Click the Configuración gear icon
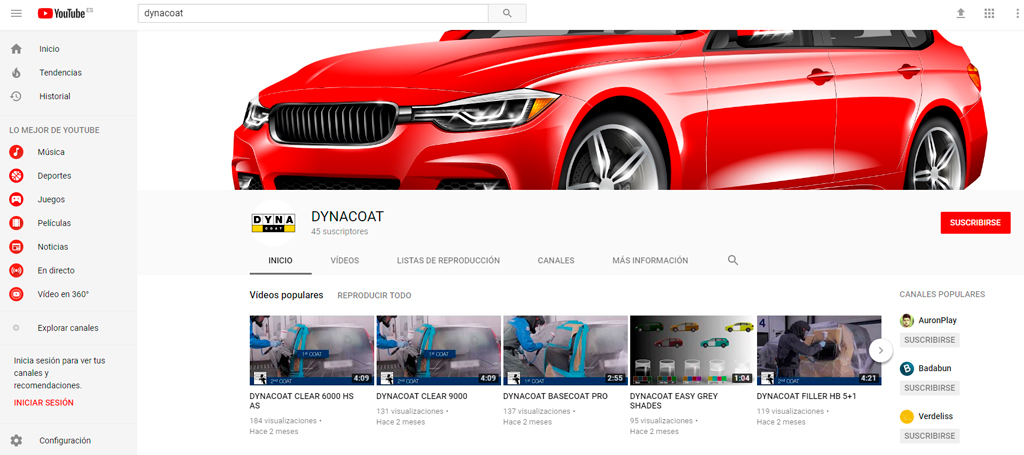 pyautogui.click(x=16, y=441)
